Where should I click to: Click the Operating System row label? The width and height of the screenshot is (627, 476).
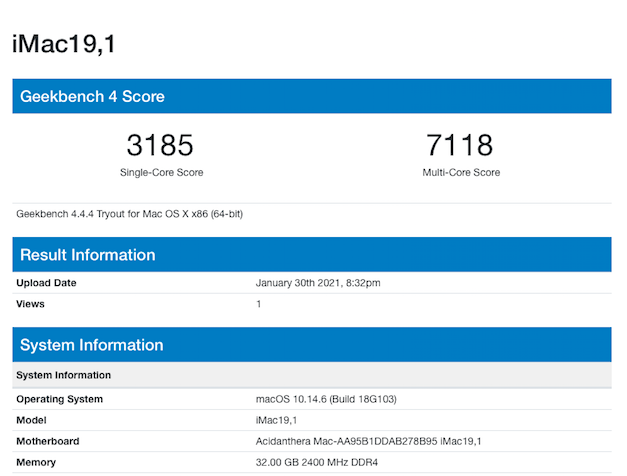[x=59, y=399]
